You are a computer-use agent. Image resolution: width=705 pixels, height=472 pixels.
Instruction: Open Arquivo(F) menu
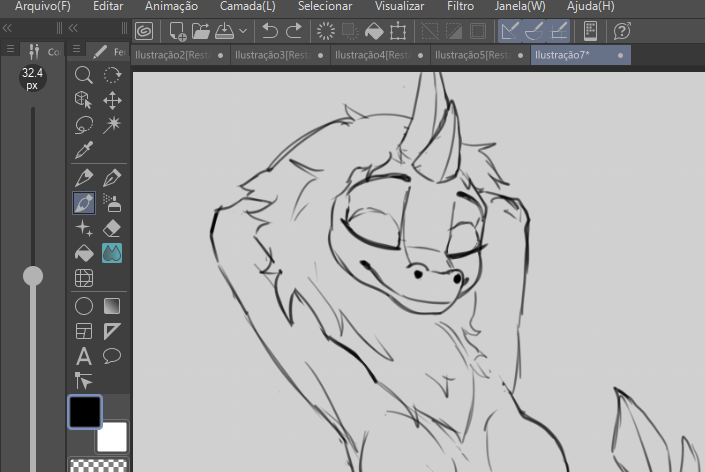43,6
